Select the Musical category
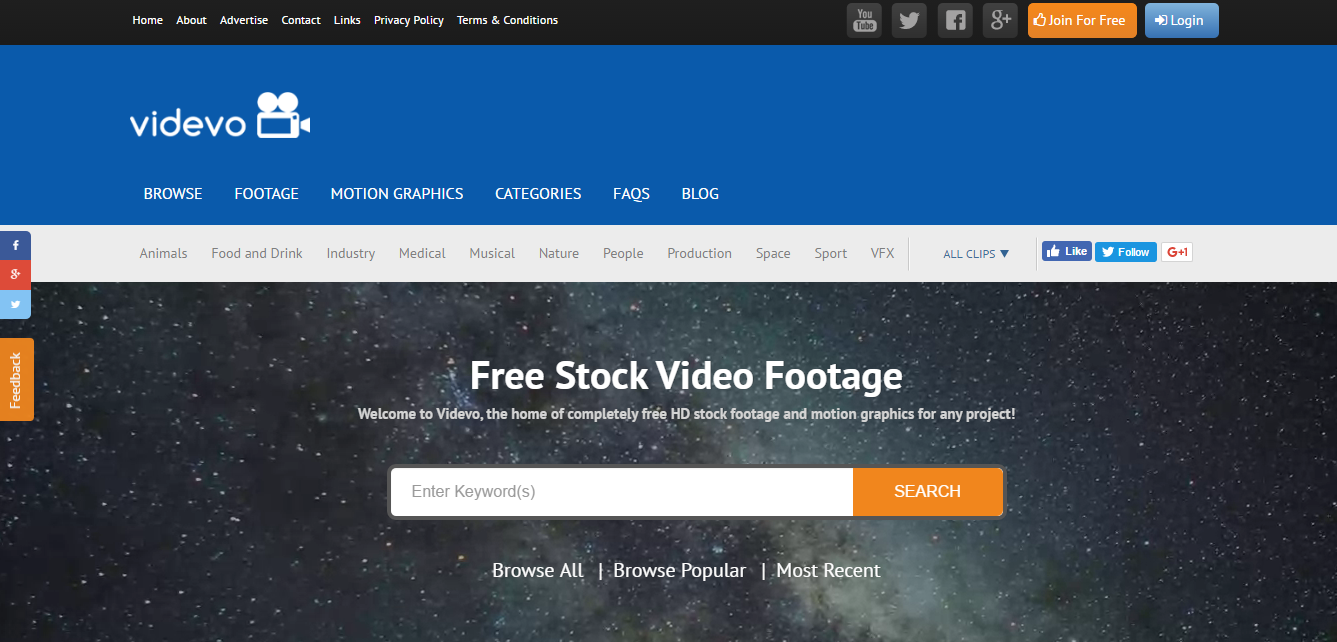The image size is (1337, 642). point(492,254)
